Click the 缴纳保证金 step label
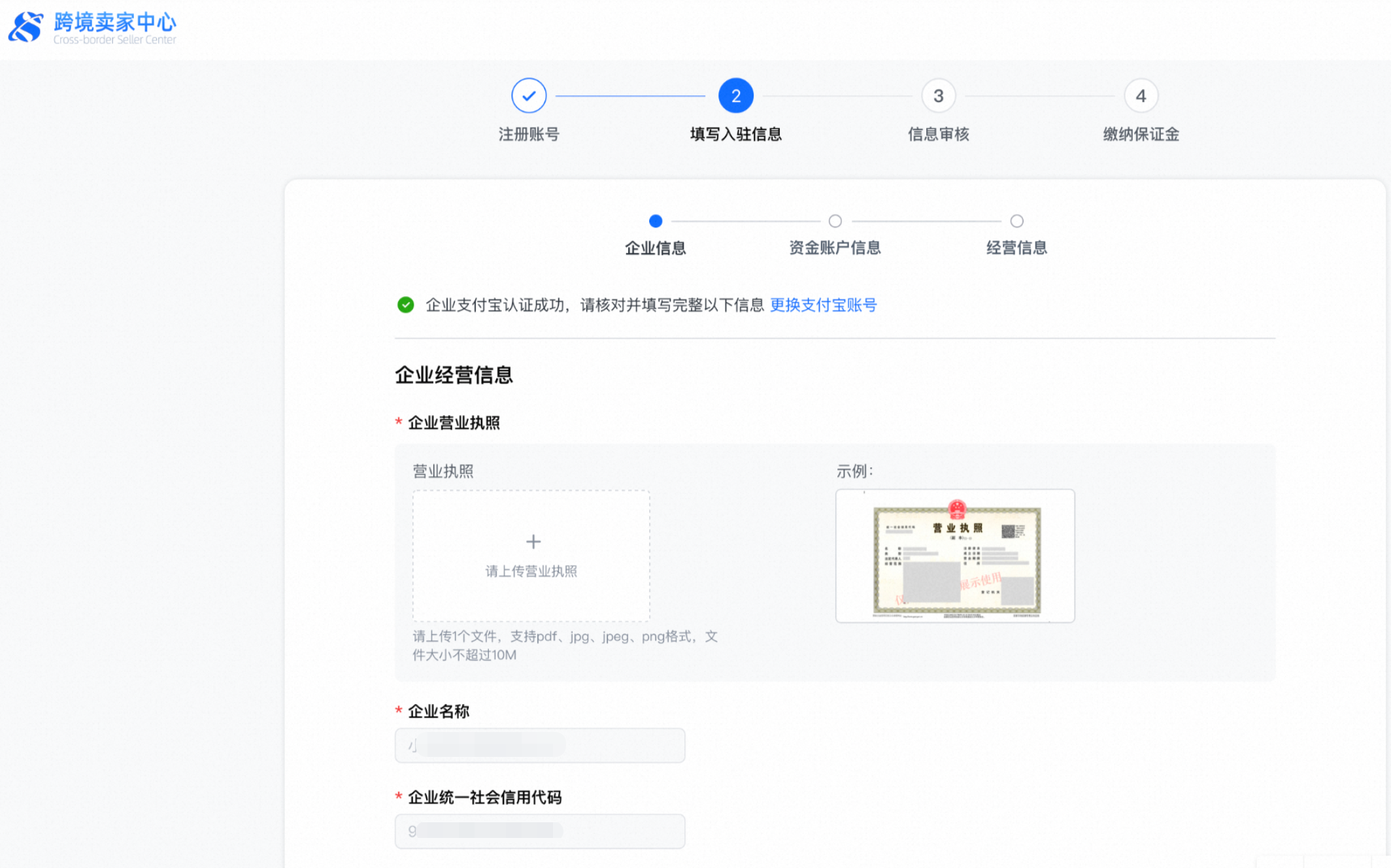Screen dimensions: 1391x868 click(1141, 135)
